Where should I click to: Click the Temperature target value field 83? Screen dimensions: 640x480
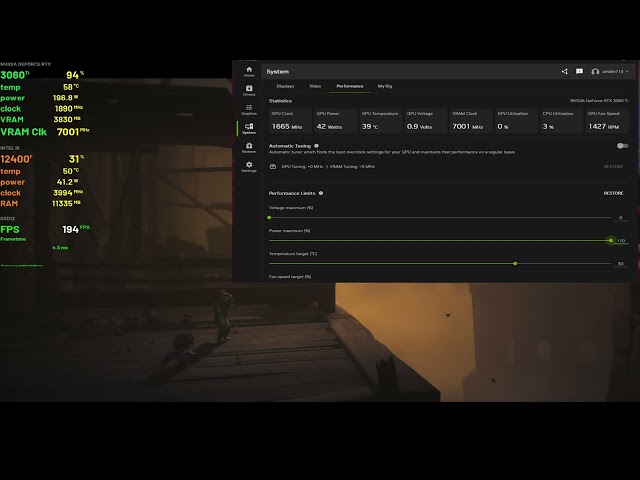[621, 264]
